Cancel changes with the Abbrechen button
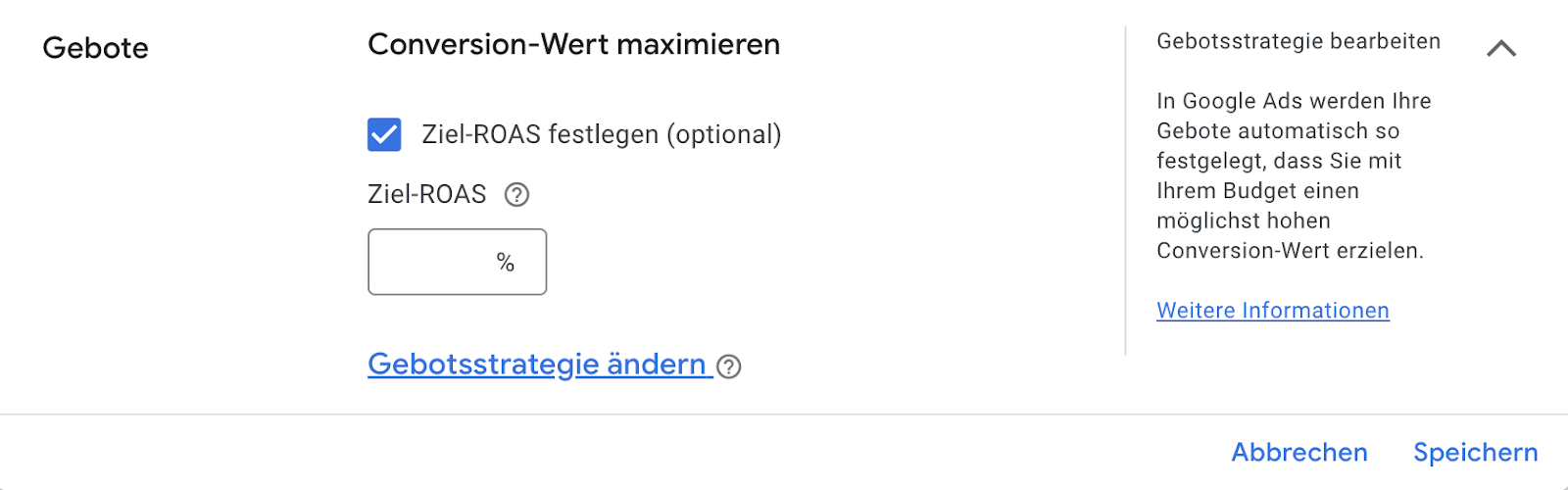This screenshot has height=490, width=1568. (1299, 452)
